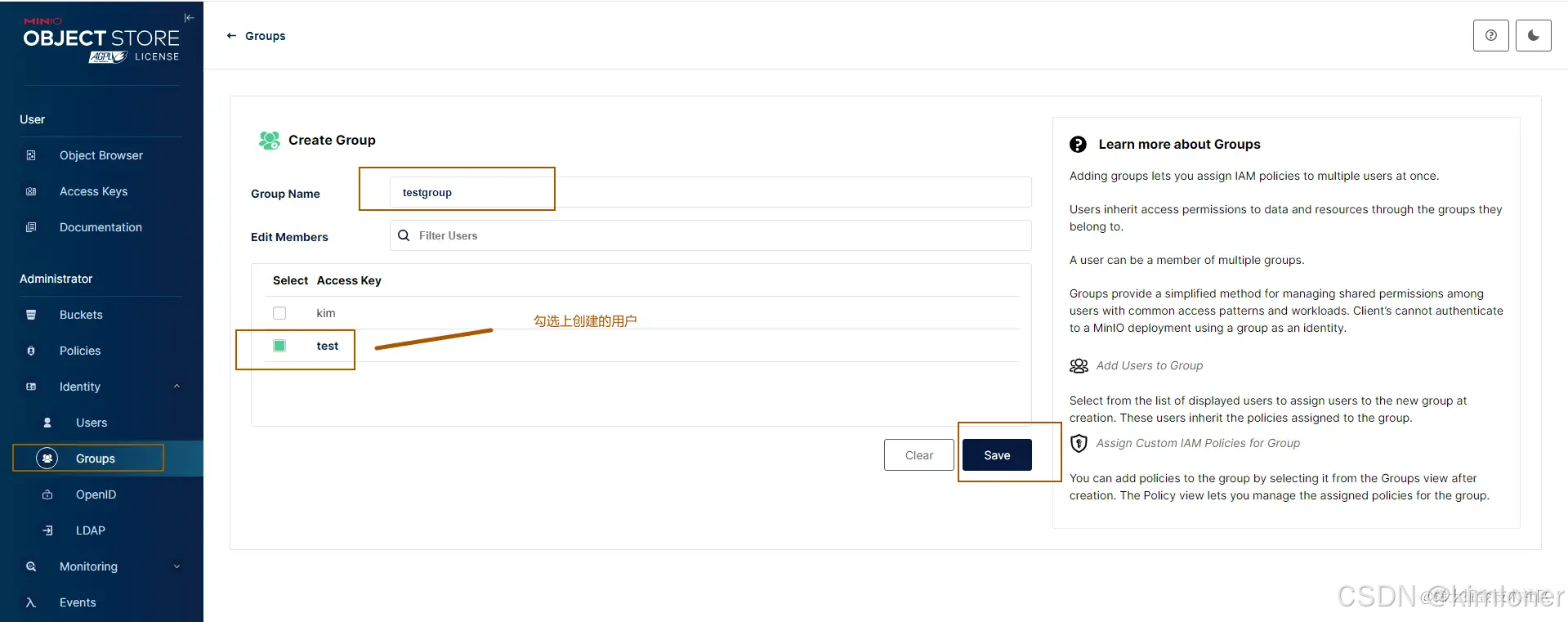Click the Object Browser sidebar icon
This screenshot has width=1568, height=622.
coord(31,155)
